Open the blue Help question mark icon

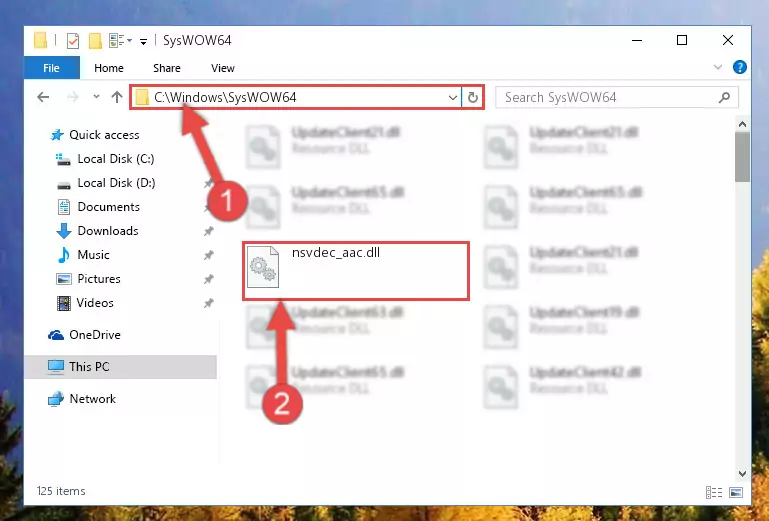740,67
